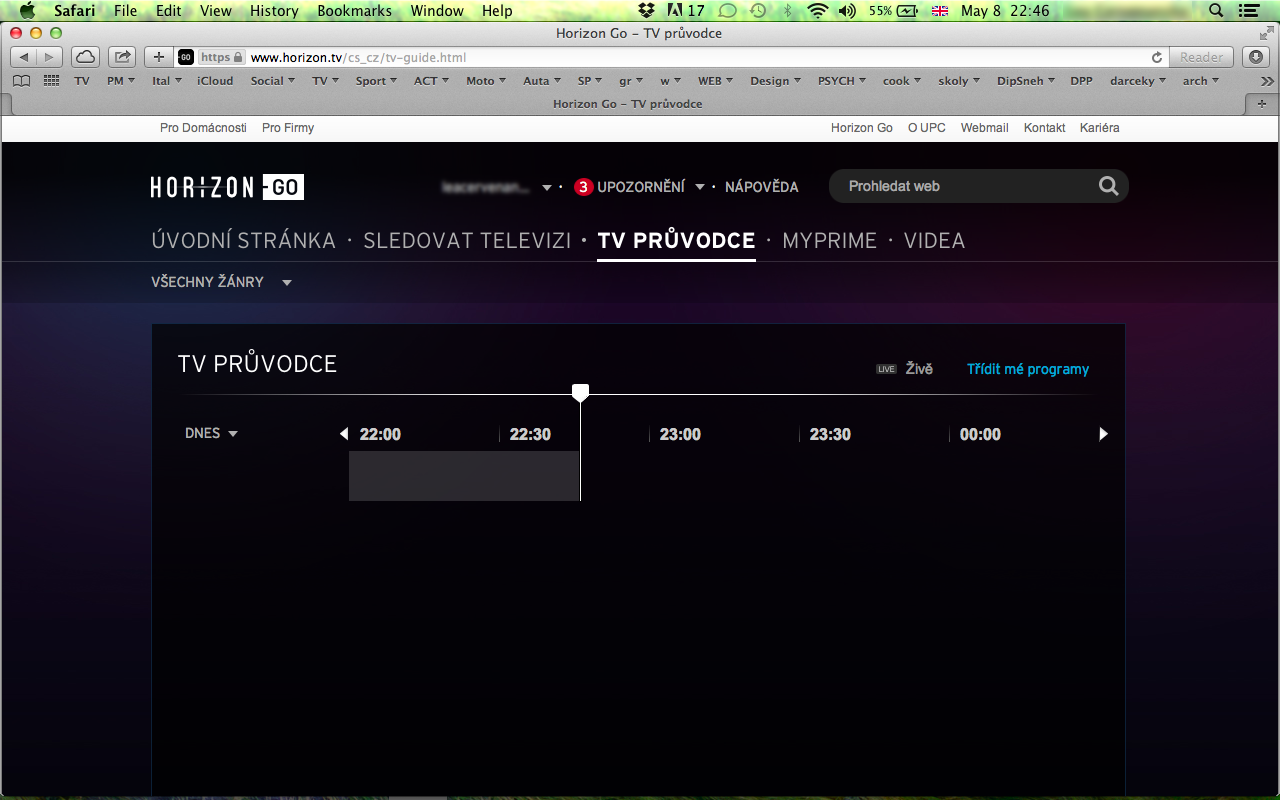This screenshot has width=1280, height=800.
Task: Click Pro Firmy link
Action: [288, 128]
